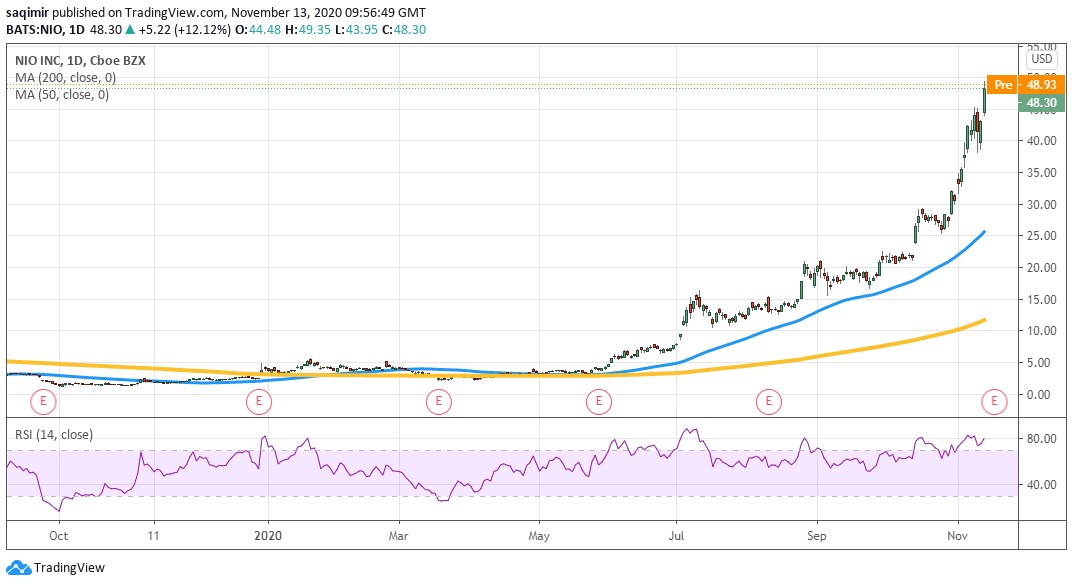Image resolution: width=1073 pixels, height=586 pixels.
Task: Click the earnings E marker below July
Action: pos(768,401)
